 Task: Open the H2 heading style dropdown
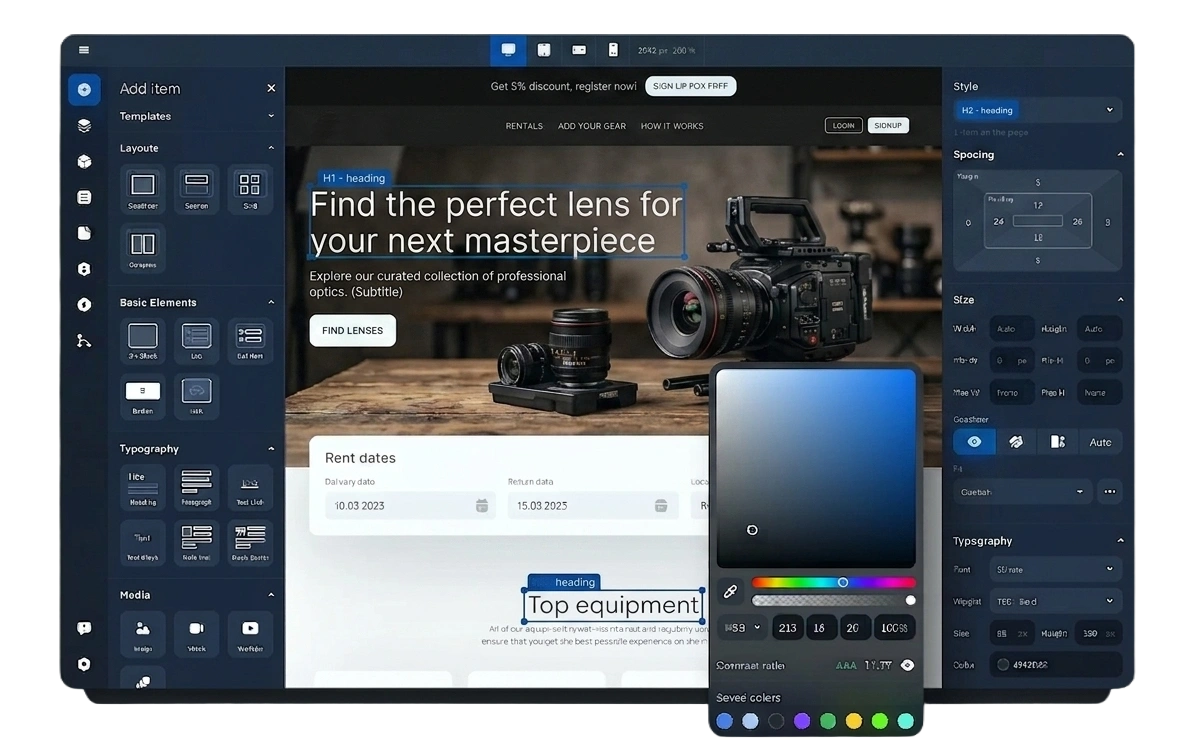pyautogui.click(x=1037, y=110)
